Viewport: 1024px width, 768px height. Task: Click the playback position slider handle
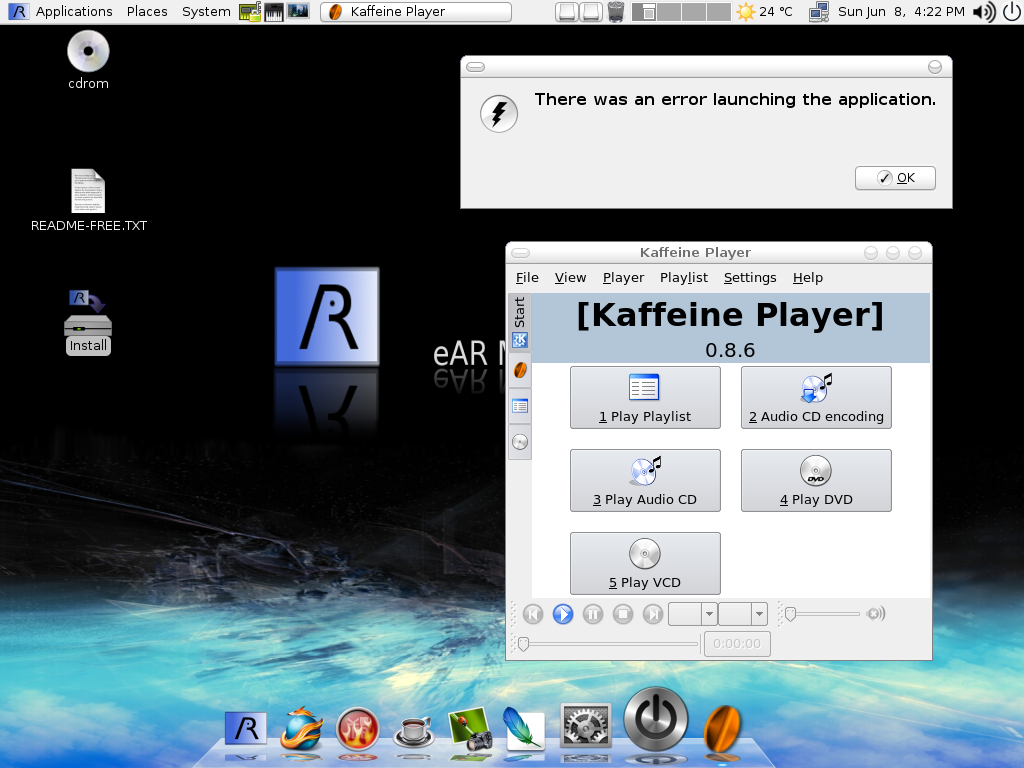click(523, 644)
